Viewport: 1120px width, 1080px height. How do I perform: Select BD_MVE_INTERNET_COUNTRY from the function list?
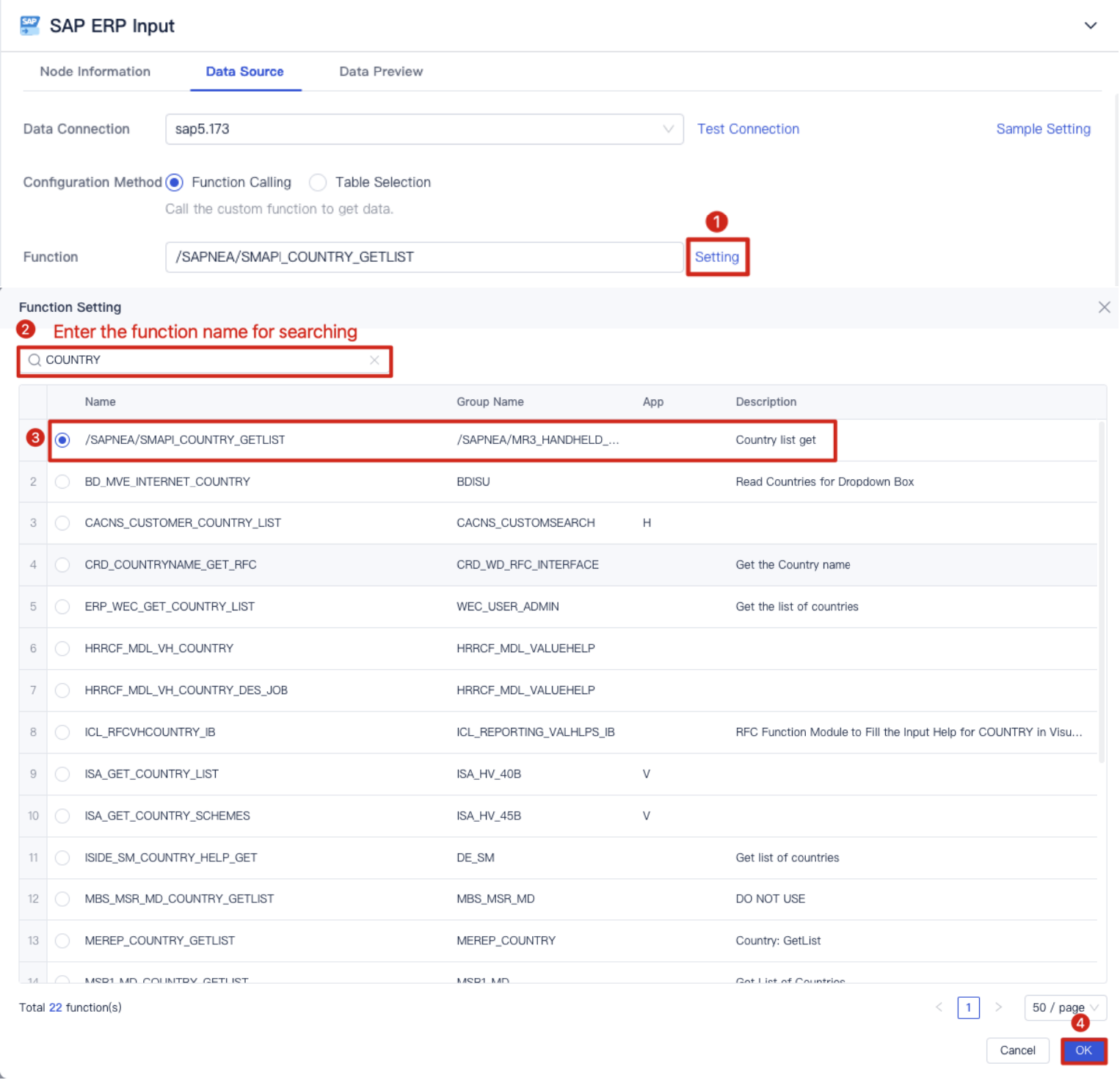[x=63, y=481]
